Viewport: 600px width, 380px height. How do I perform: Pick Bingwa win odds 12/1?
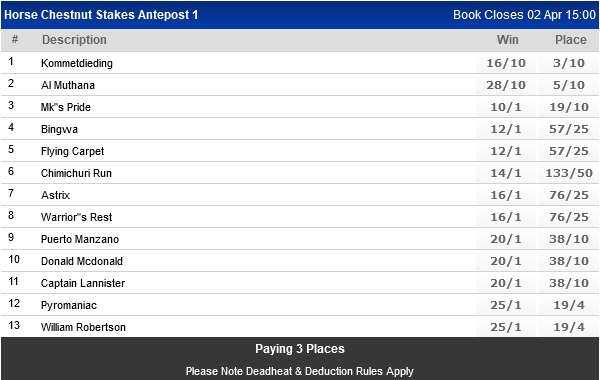tap(506, 129)
